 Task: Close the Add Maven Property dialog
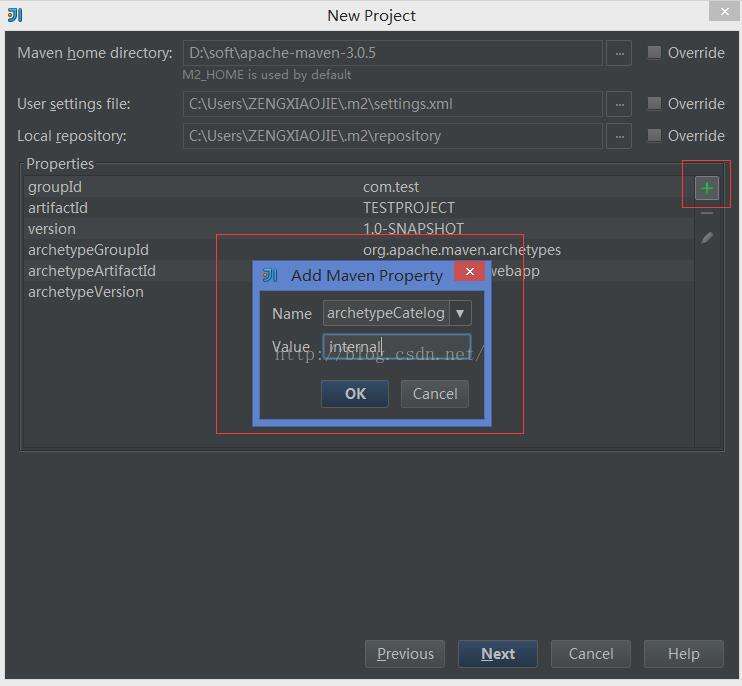point(469,273)
